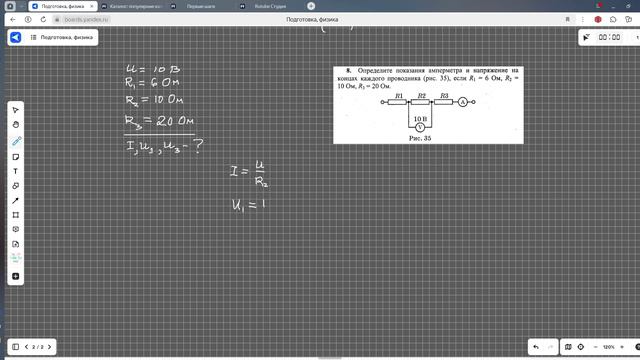Click the 2 / 2 page indicator

38,347
